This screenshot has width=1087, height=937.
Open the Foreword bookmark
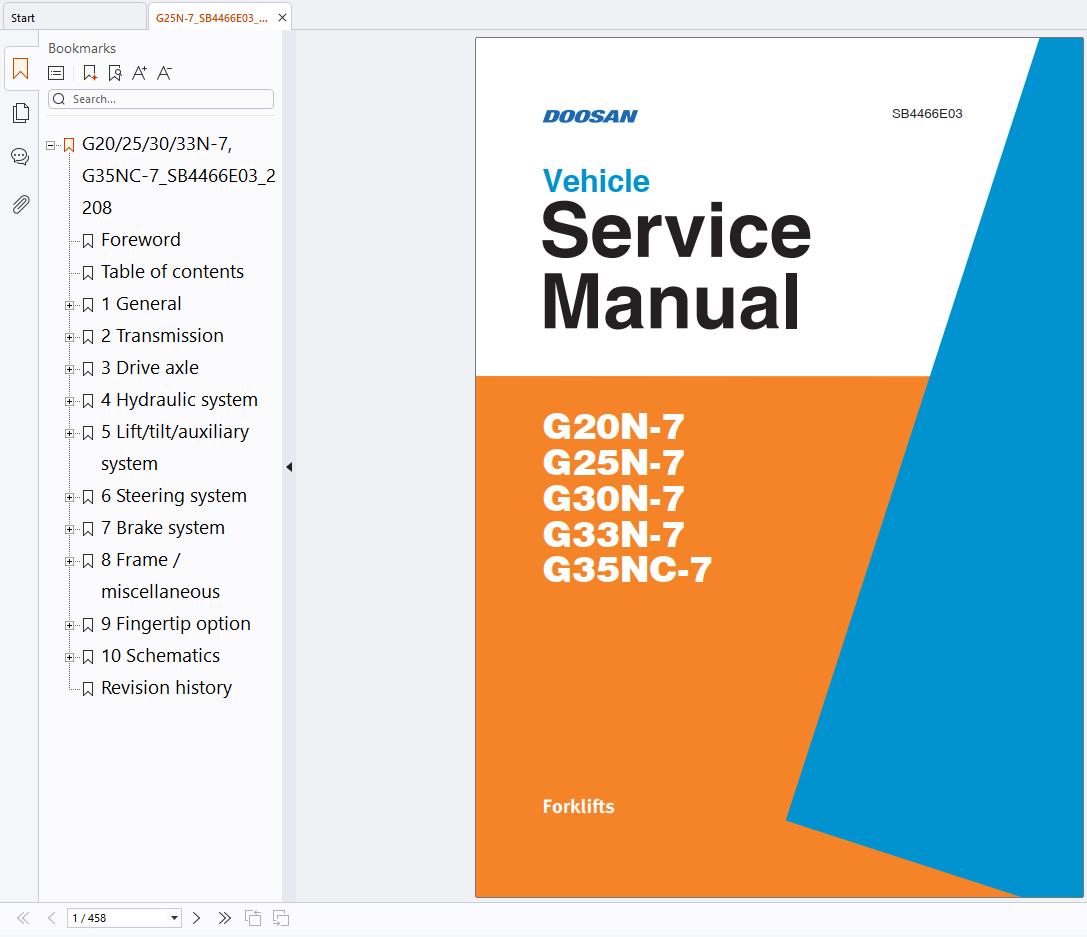[141, 240]
